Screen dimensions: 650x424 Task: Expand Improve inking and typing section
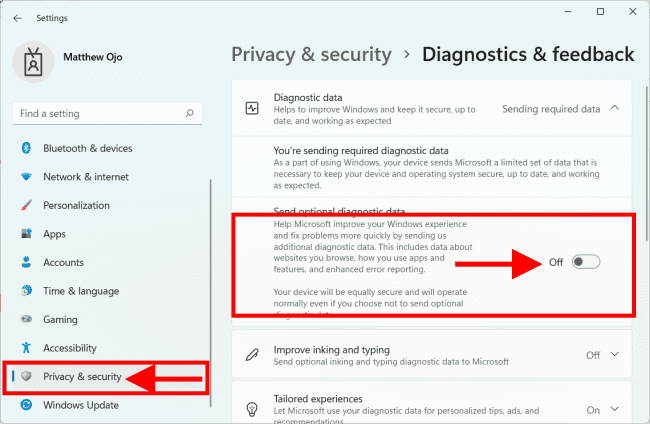[614, 355]
